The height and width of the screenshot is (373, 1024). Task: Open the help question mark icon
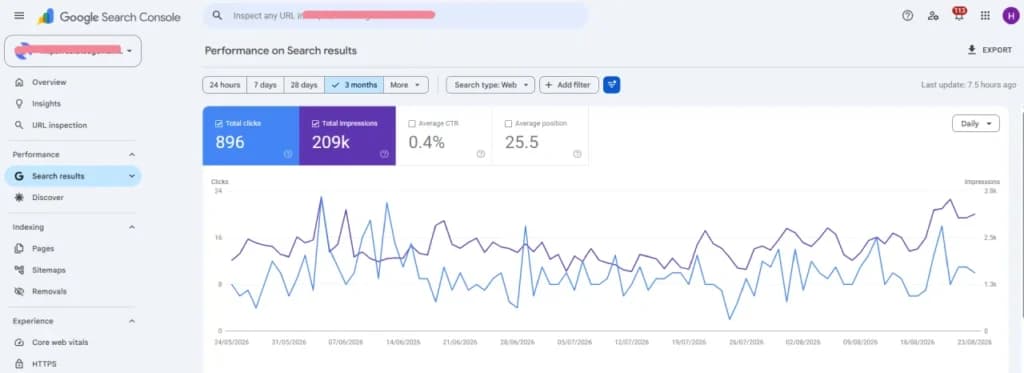[x=907, y=16]
